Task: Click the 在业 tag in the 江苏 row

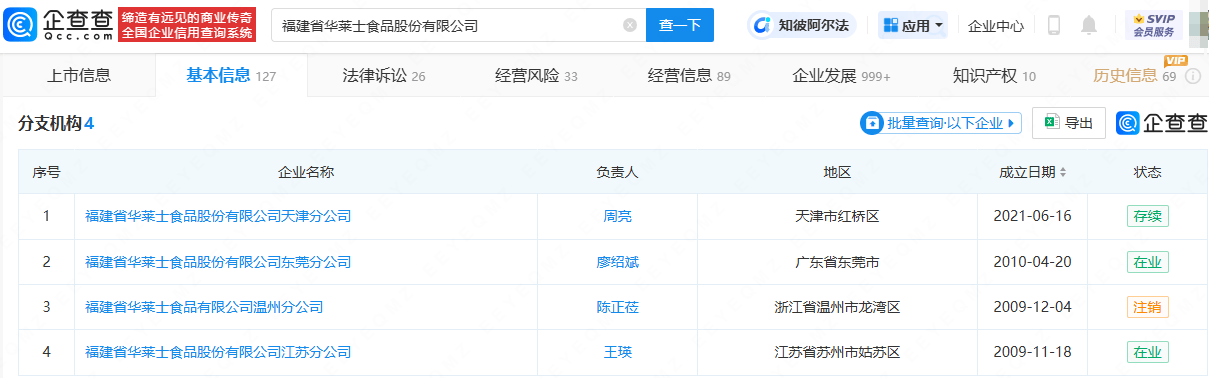Action: [x=1147, y=352]
